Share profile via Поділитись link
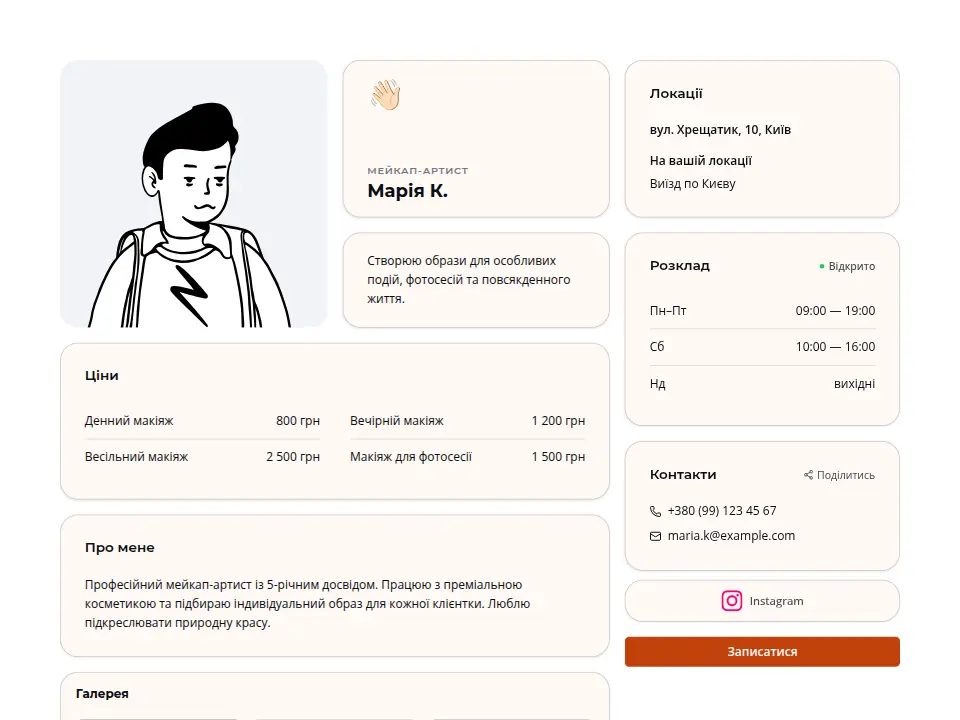The height and width of the screenshot is (720, 960). point(839,475)
